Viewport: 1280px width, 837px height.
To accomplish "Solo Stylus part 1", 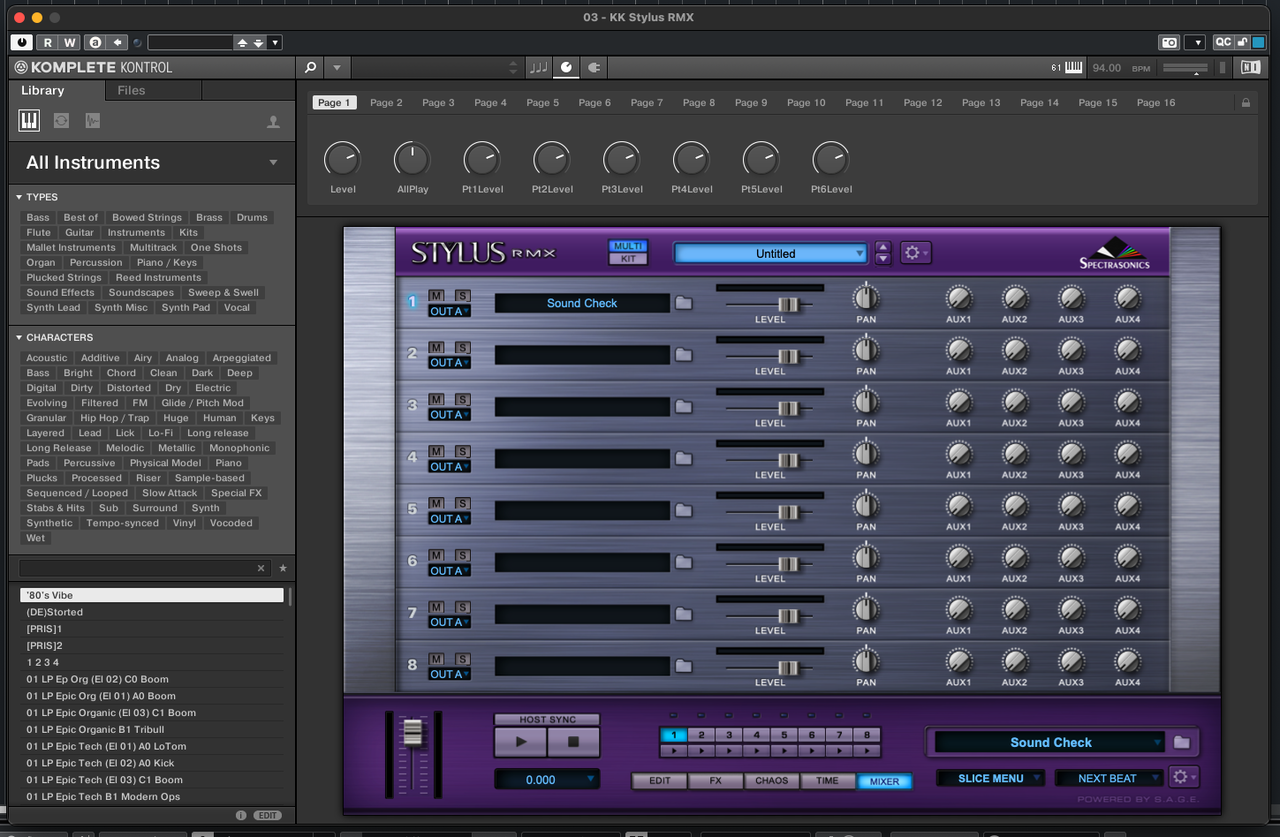I will tap(462, 295).
